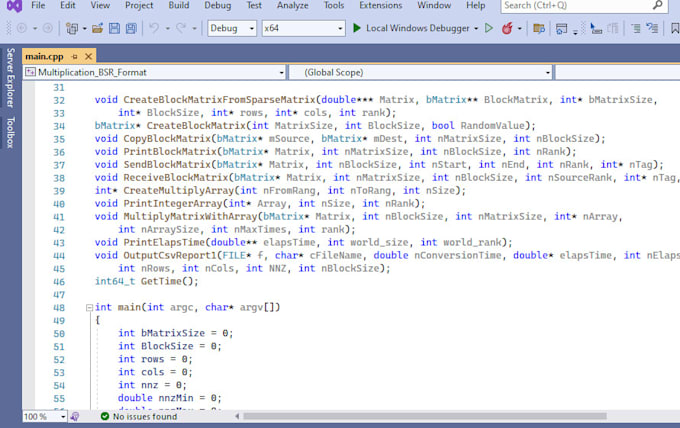
Task: Click the uncomment lines icon
Action: click(x=652, y=29)
